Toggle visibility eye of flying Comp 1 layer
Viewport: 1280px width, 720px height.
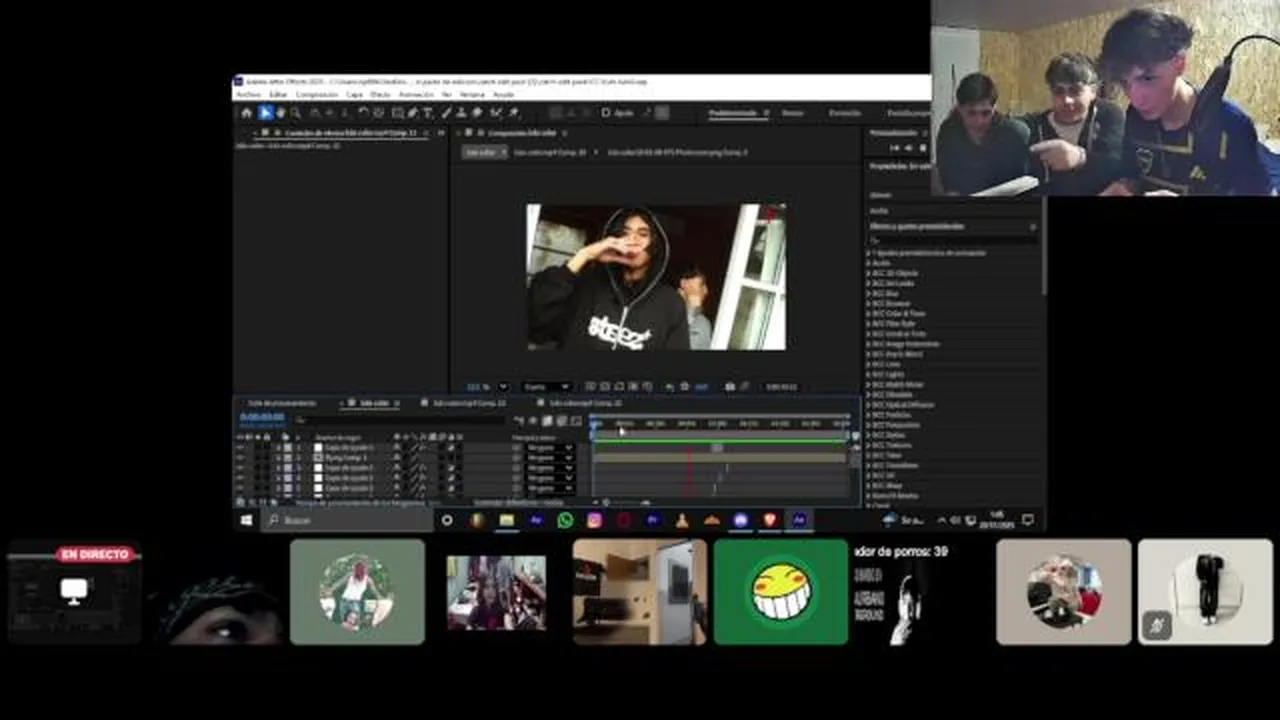click(239, 457)
